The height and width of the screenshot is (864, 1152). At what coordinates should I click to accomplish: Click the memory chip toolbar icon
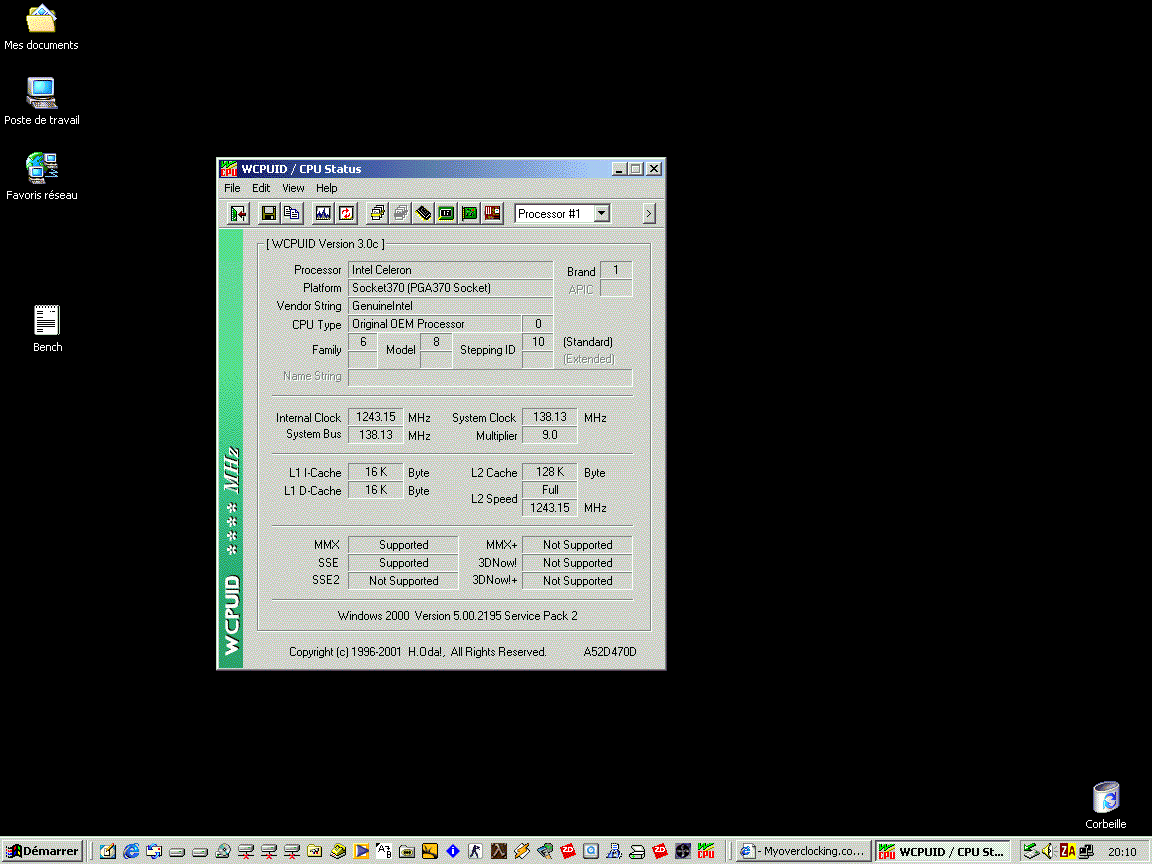pyautogui.click(x=424, y=214)
